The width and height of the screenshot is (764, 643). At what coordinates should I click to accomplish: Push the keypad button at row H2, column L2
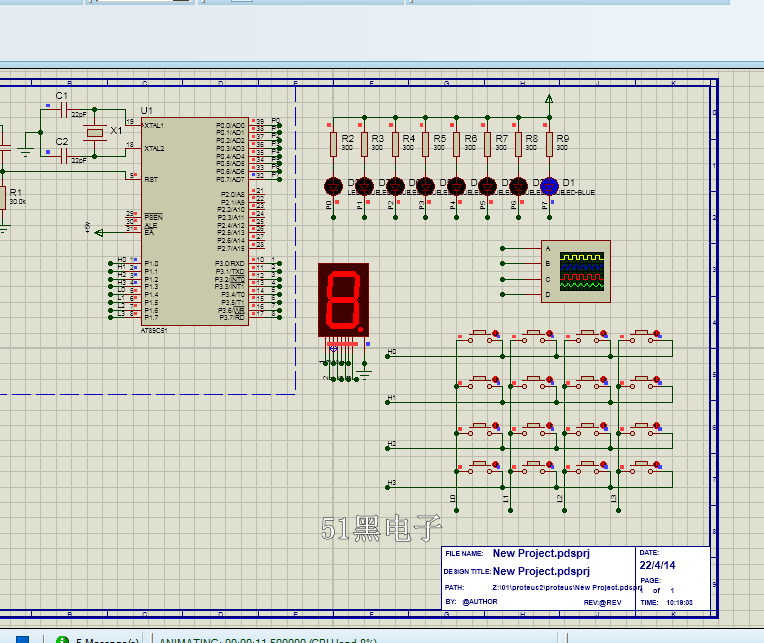[x=588, y=429]
